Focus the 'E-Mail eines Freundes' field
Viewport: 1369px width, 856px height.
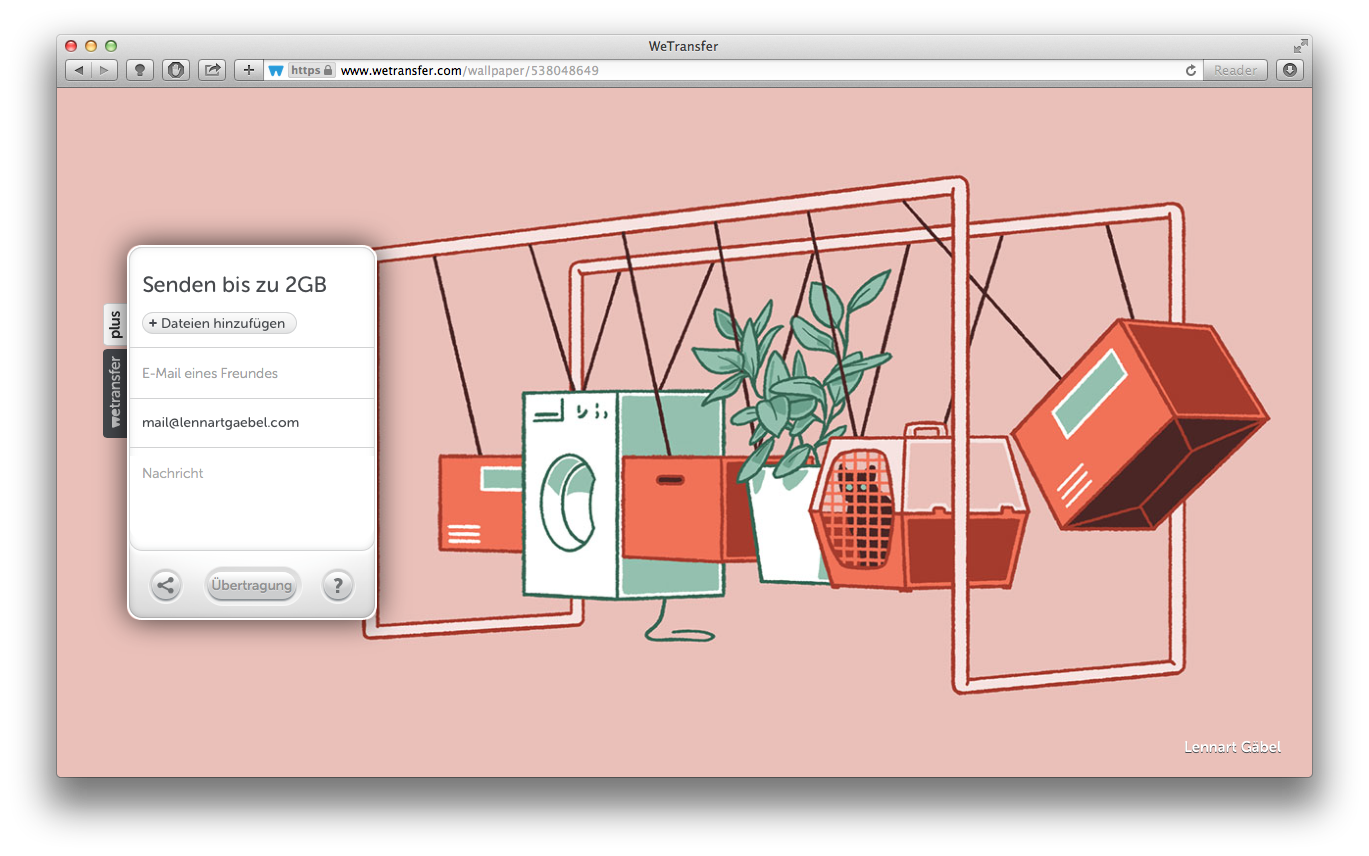[252, 373]
